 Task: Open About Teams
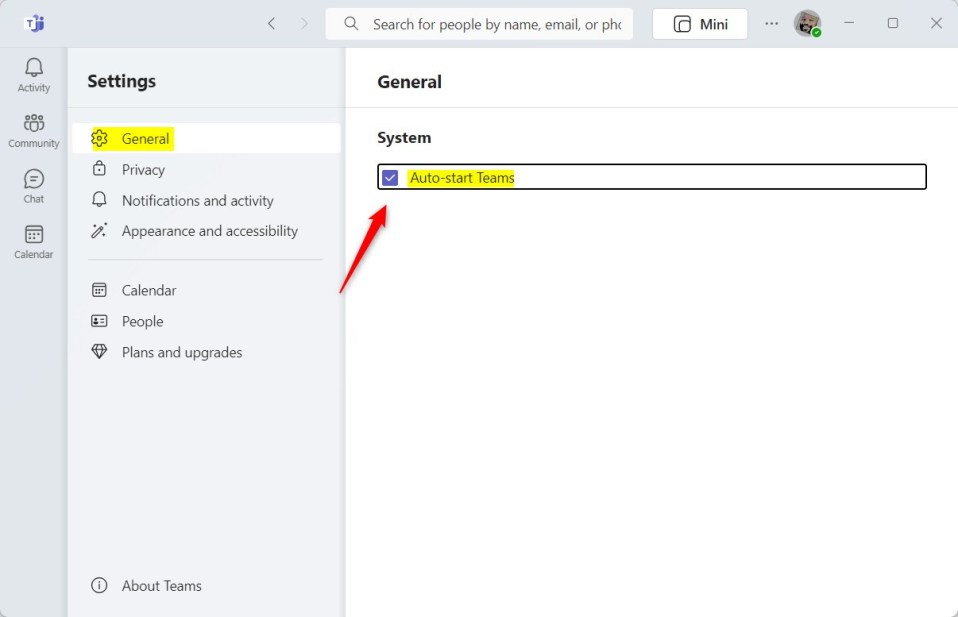click(x=206, y=586)
